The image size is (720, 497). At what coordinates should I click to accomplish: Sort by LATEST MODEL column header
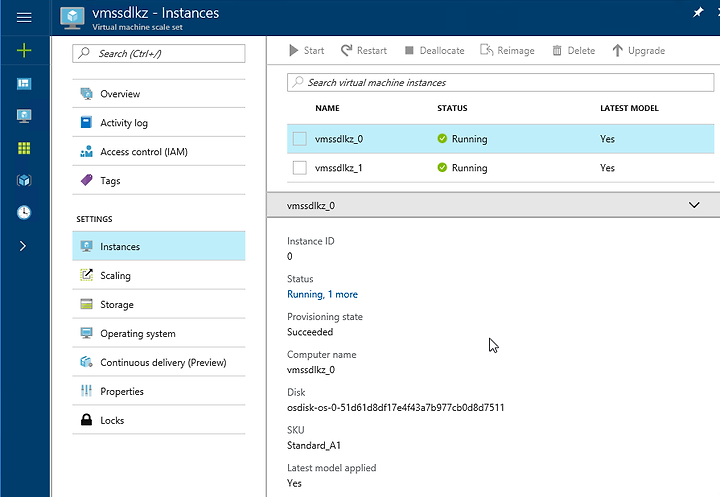pyautogui.click(x=629, y=108)
